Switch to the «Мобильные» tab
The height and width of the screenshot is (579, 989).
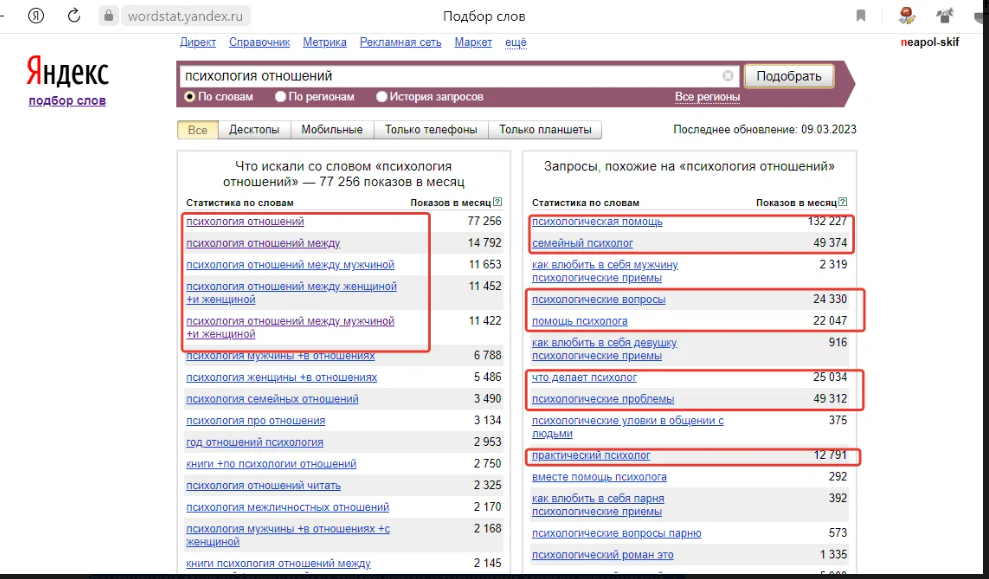(332, 130)
